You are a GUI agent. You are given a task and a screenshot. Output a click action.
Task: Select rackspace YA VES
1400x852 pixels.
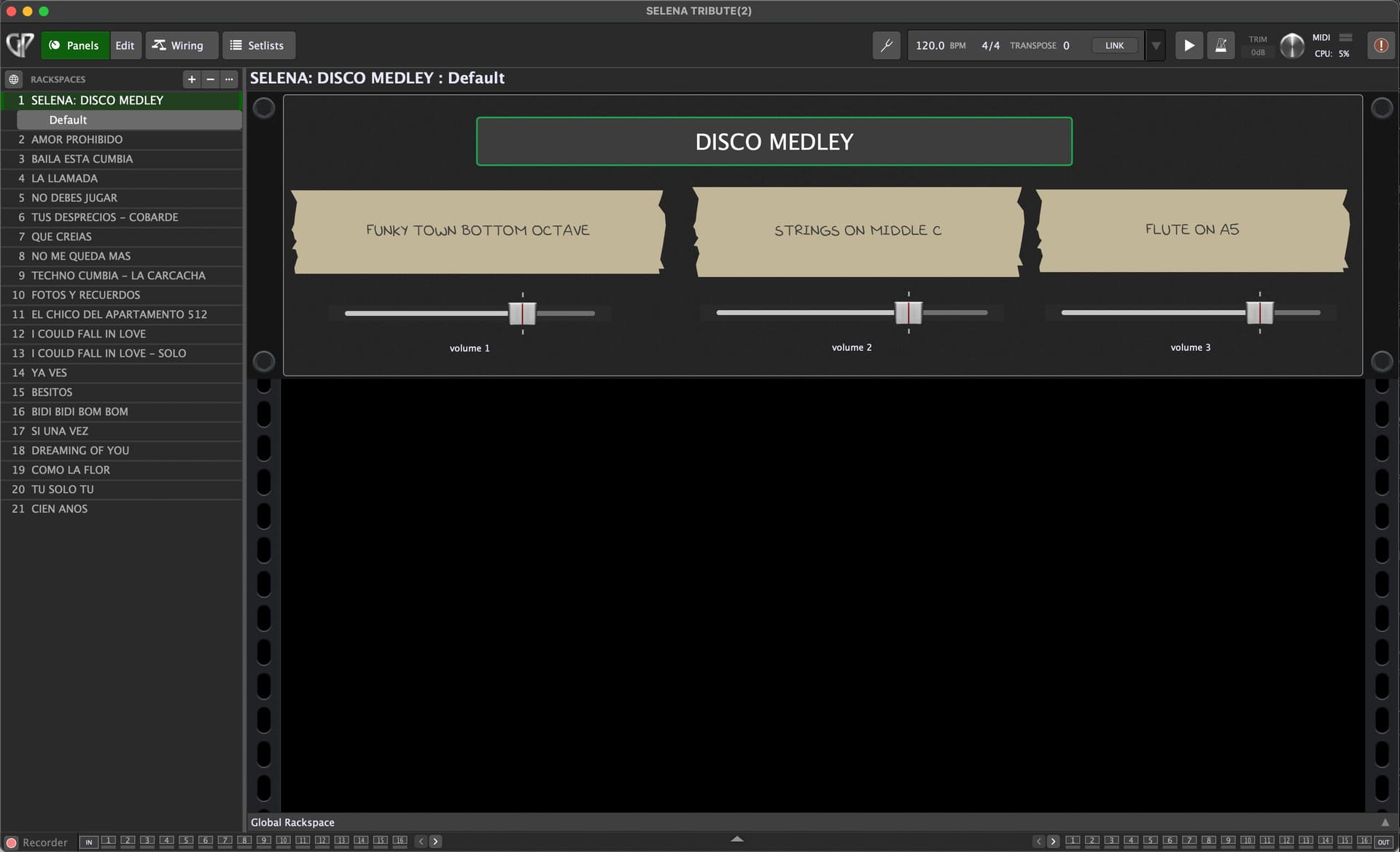coord(122,373)
